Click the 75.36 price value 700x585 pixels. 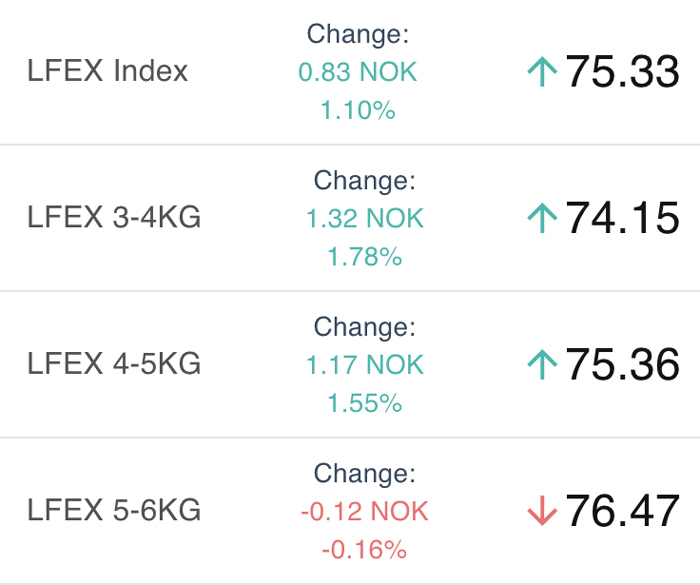pyautogui.click(x=622, y=364)
